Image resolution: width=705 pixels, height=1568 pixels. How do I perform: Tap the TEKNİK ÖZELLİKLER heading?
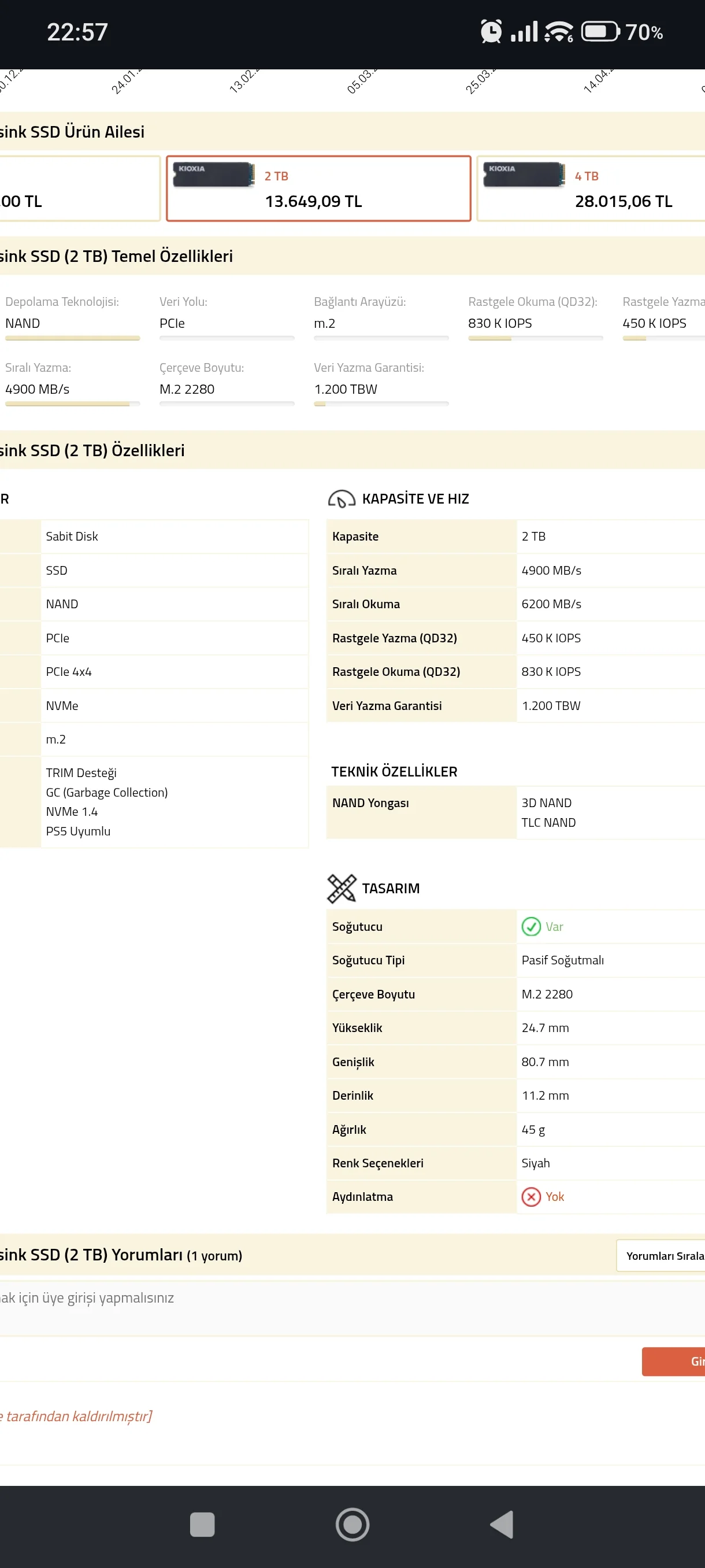pos(394,771)
